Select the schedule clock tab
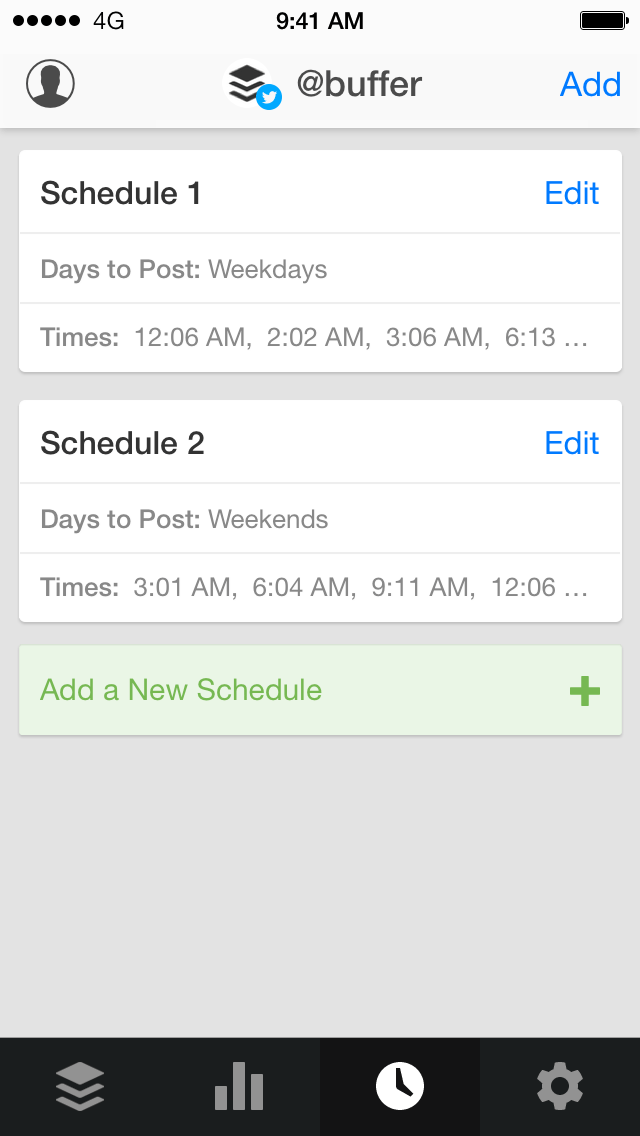This screenshot has width=640, height=1136. (400, 1086)
